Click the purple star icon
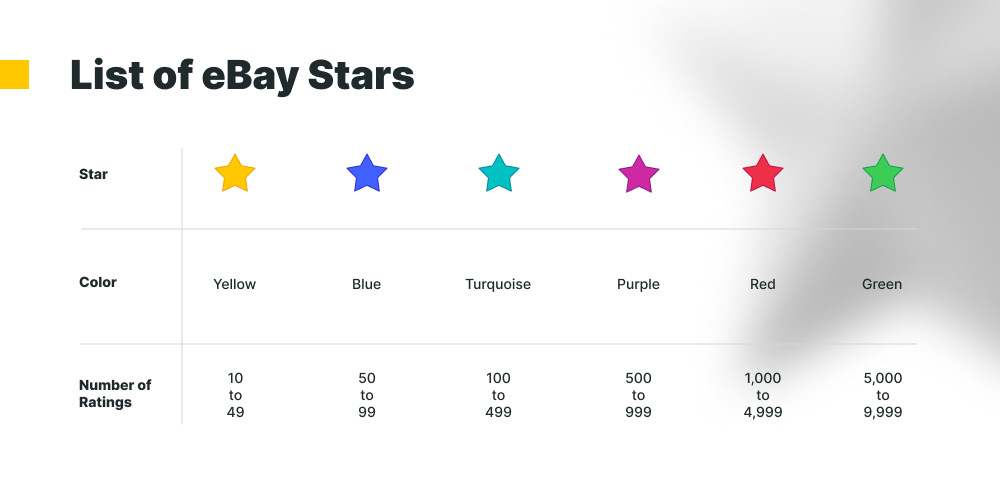 point(638,174)
